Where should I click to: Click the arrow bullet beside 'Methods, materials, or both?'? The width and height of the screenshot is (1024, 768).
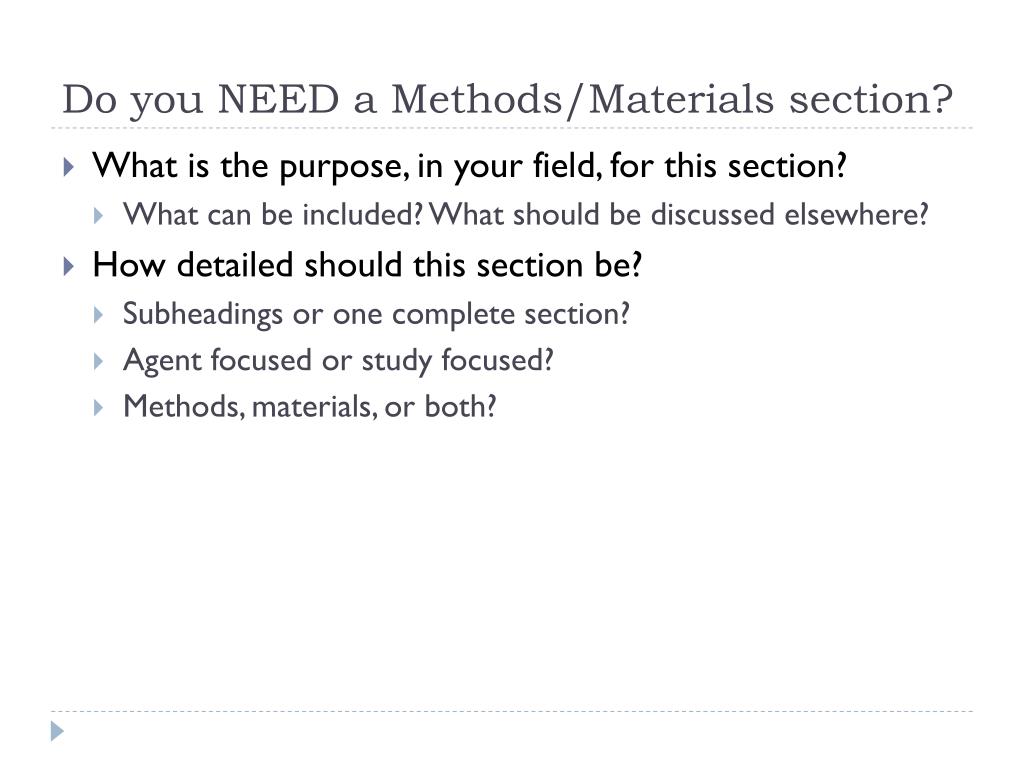99,408
